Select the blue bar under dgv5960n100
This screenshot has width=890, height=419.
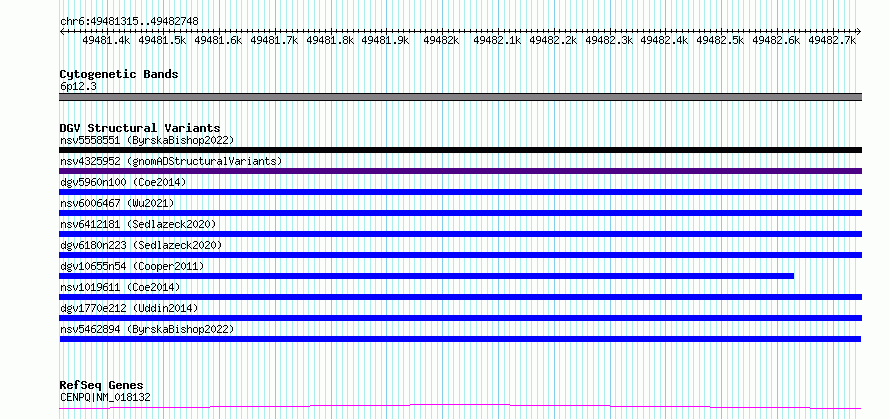461,192
